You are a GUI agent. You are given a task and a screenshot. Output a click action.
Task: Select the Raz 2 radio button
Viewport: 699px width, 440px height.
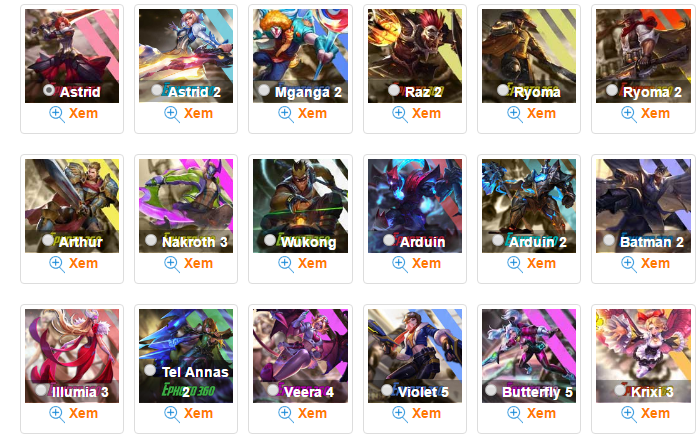394,90
